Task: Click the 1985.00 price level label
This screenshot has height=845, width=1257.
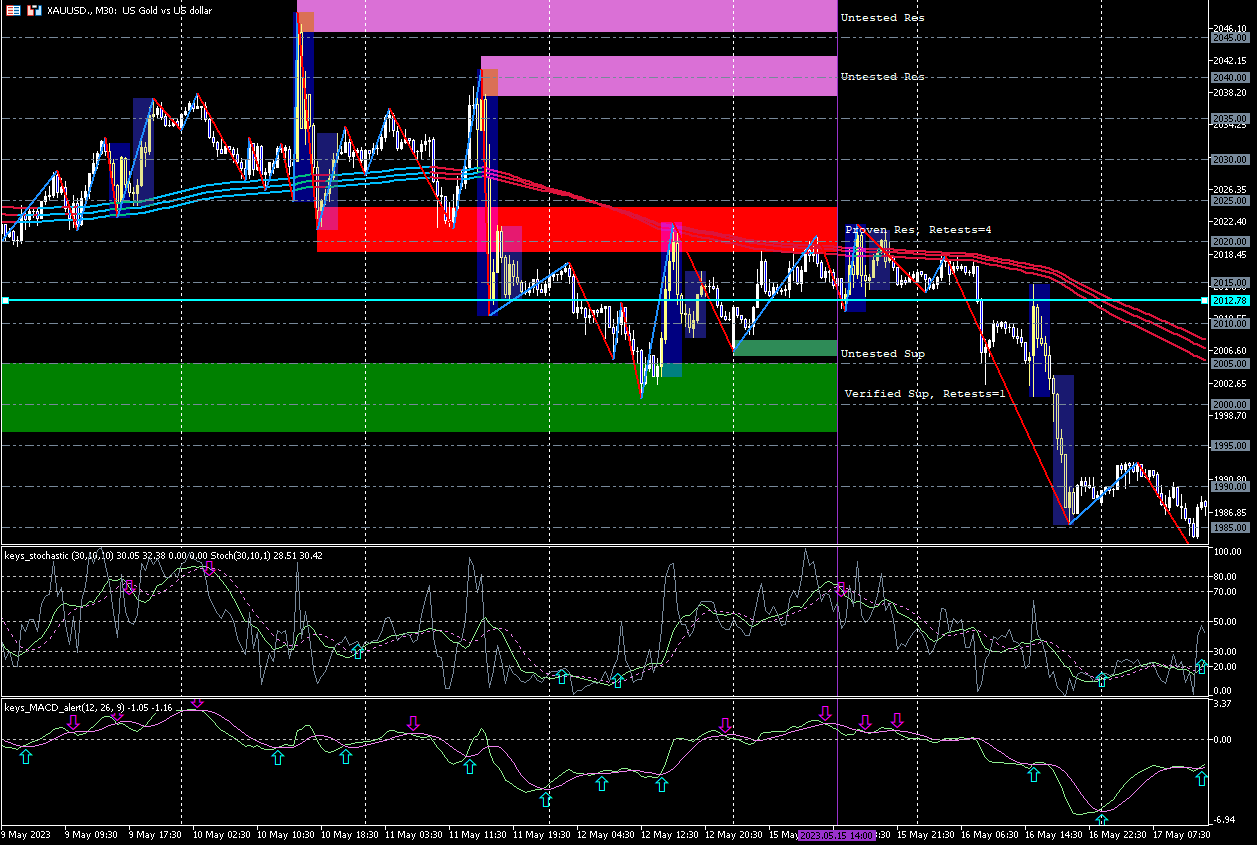Action: [x=1229, y=527]
